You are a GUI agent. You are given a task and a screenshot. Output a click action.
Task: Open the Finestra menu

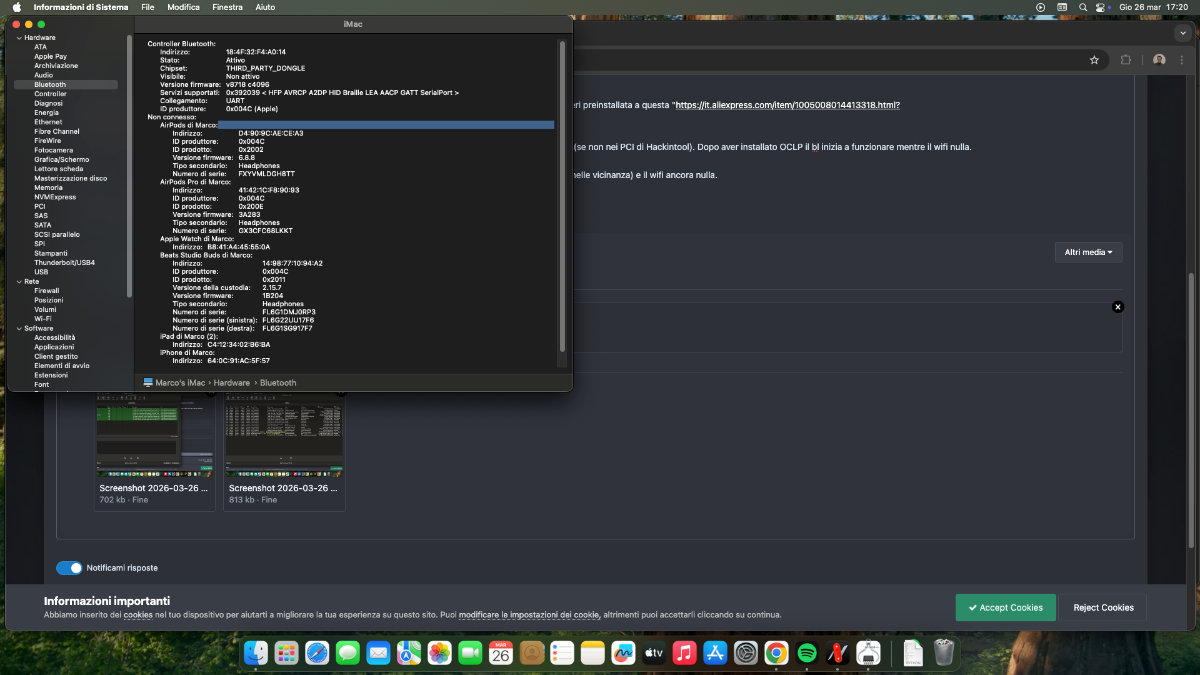(227, 7)
